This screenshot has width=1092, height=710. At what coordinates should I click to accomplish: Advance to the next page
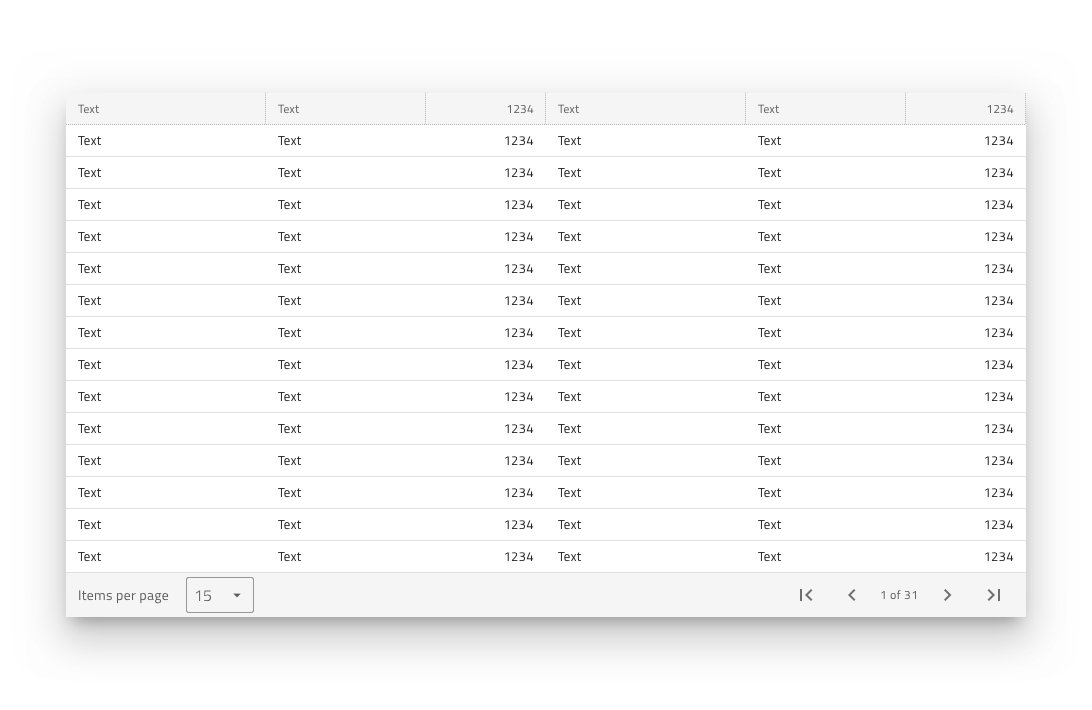point(947,595)
